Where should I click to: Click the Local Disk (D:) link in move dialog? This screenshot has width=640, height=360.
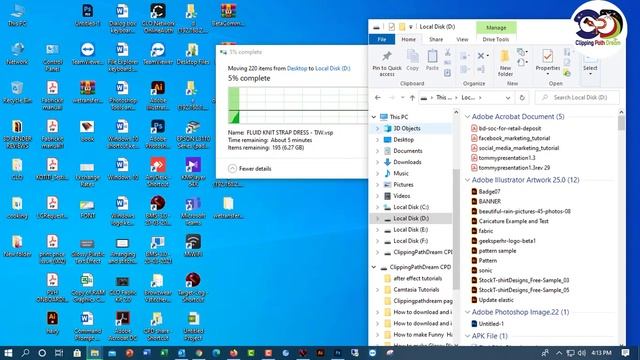click(x=332, y=68)
